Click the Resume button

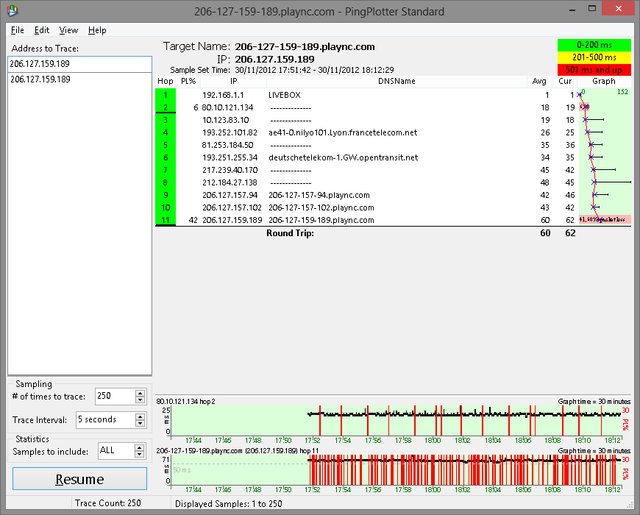click(x=78, y=479)
